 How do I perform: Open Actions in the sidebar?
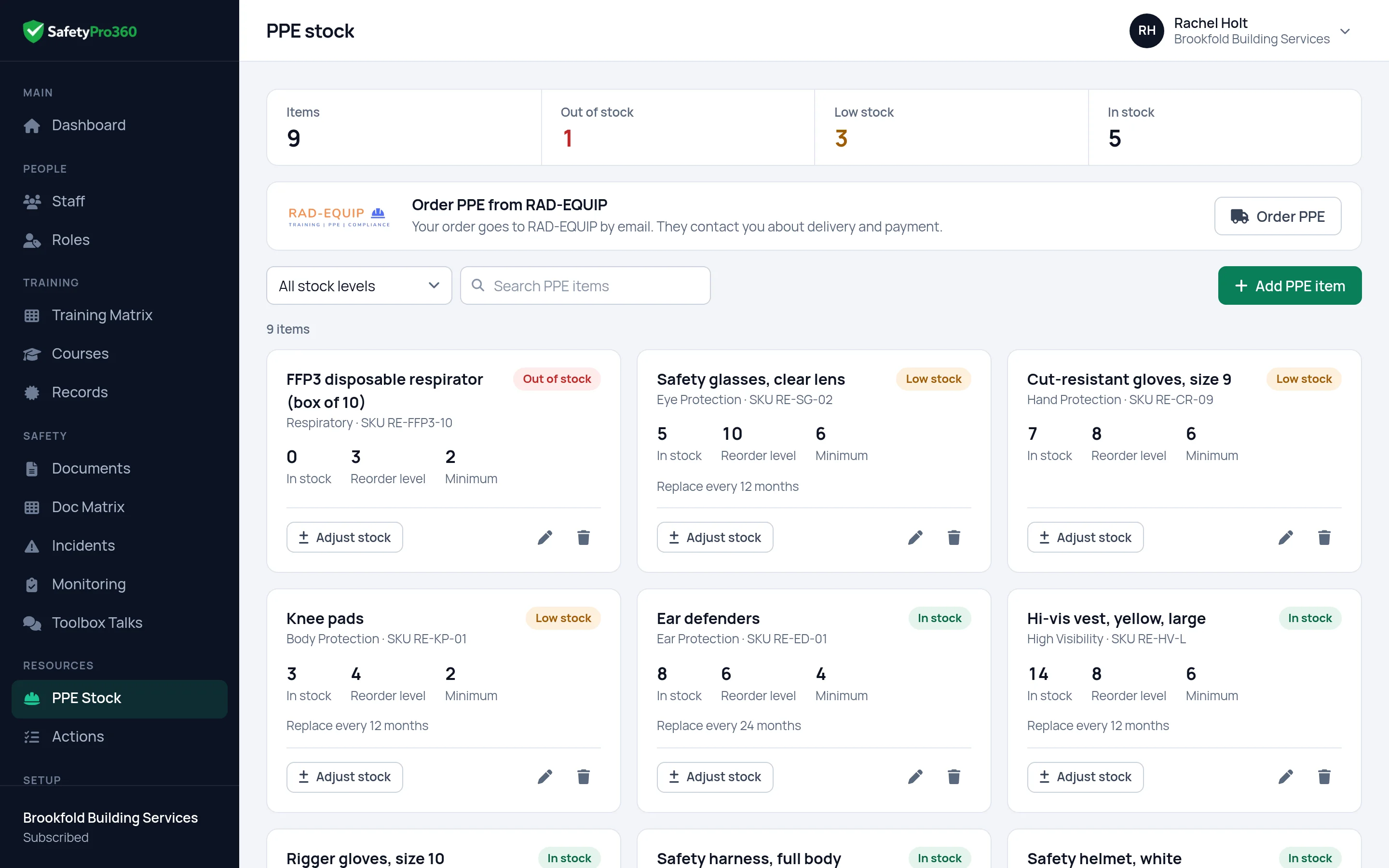pyautogui.click(x=120, y=736)
